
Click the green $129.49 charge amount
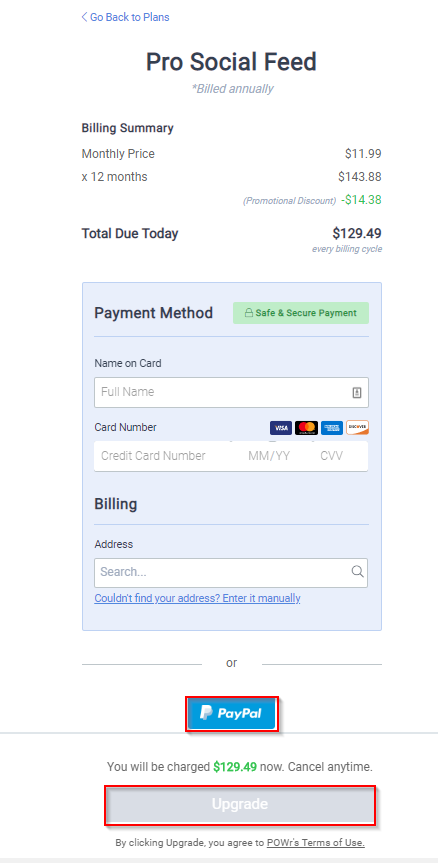tap(235, 766)
